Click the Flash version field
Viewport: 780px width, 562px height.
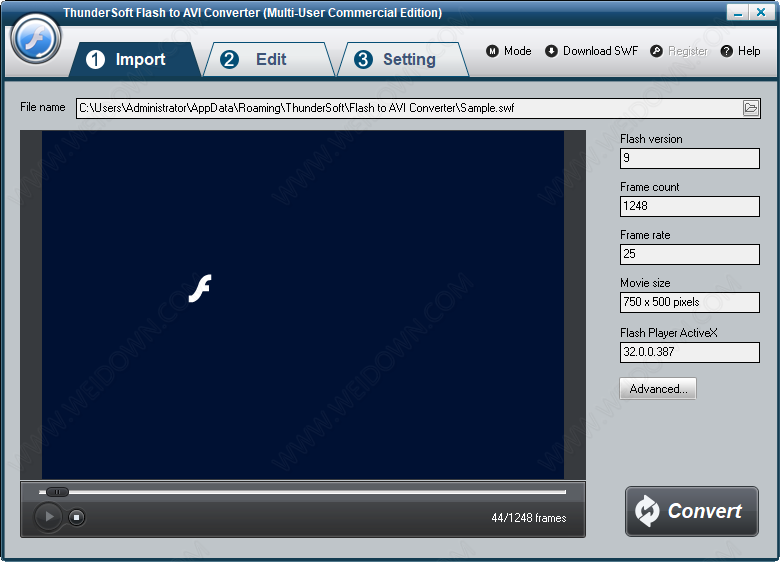(x=689, y=158)
